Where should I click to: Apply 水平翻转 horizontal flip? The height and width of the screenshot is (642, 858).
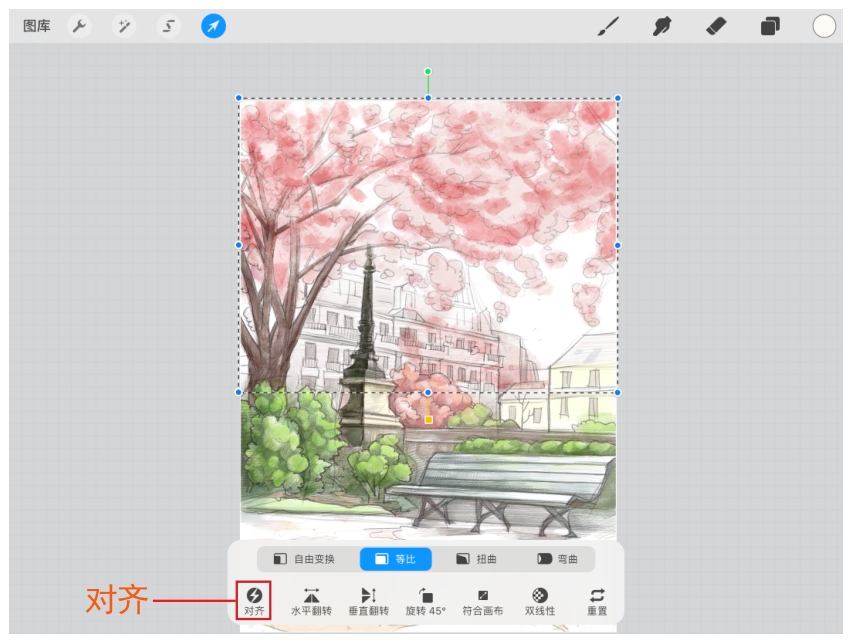coord(311,601)
